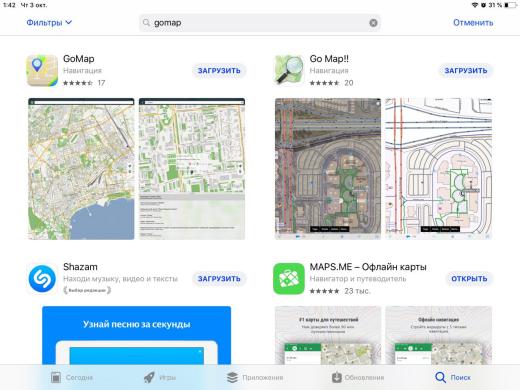Tap the Shazam app icon
Screen dimensions: 520x390
pyautogui.click(x=42, y=279)
